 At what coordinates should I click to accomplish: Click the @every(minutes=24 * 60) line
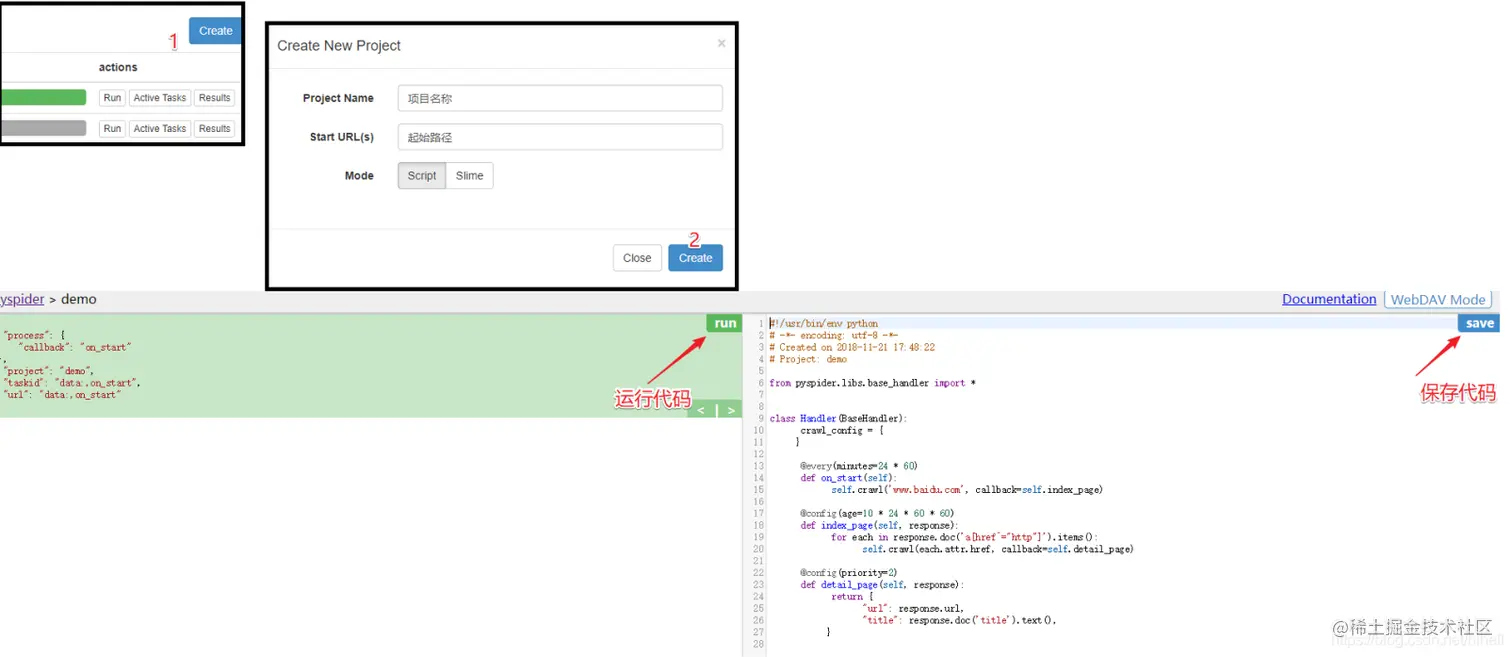tap(859, 466)
